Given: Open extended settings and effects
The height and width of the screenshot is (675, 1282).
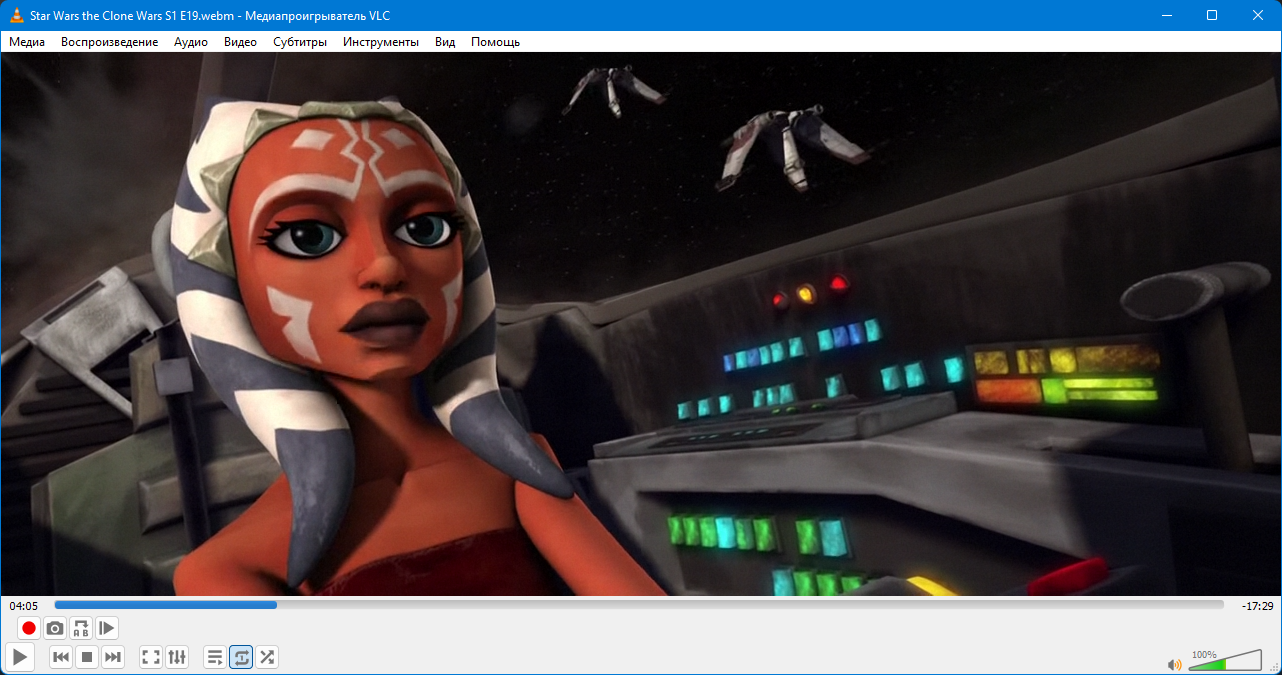Looking at the screenshot, I should click(x=177, y=657).
